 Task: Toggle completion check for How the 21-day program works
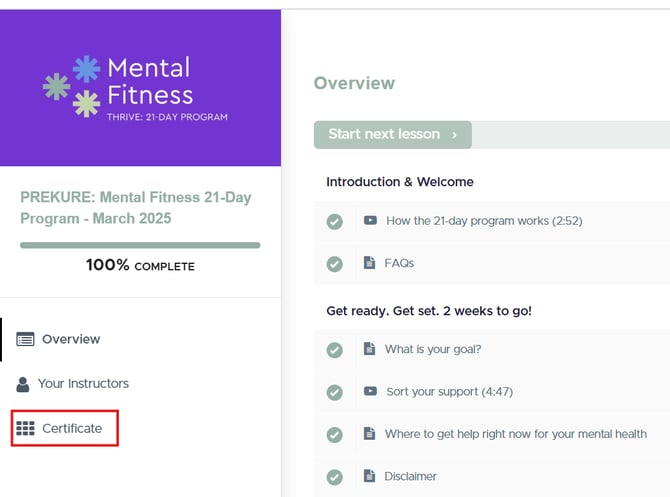tap(335, 222)
